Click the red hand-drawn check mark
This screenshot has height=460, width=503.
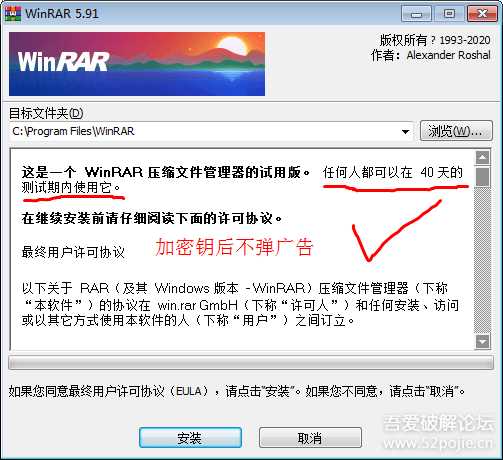(x=397, y=230)
